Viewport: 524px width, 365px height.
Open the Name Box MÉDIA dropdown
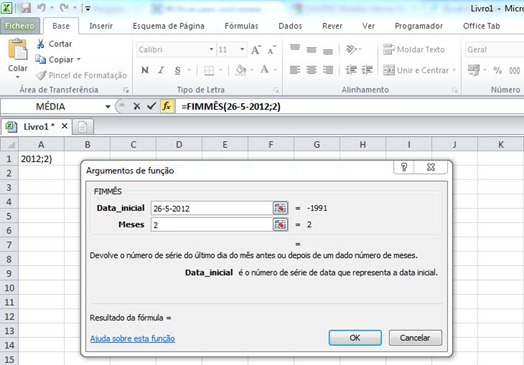tap(108, 107)
